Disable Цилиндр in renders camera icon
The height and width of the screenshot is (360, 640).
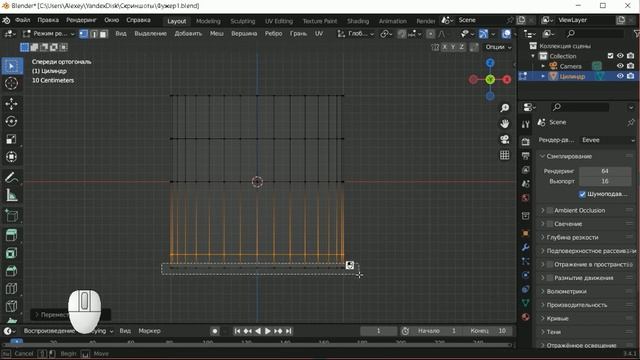(x=631, y=76)
